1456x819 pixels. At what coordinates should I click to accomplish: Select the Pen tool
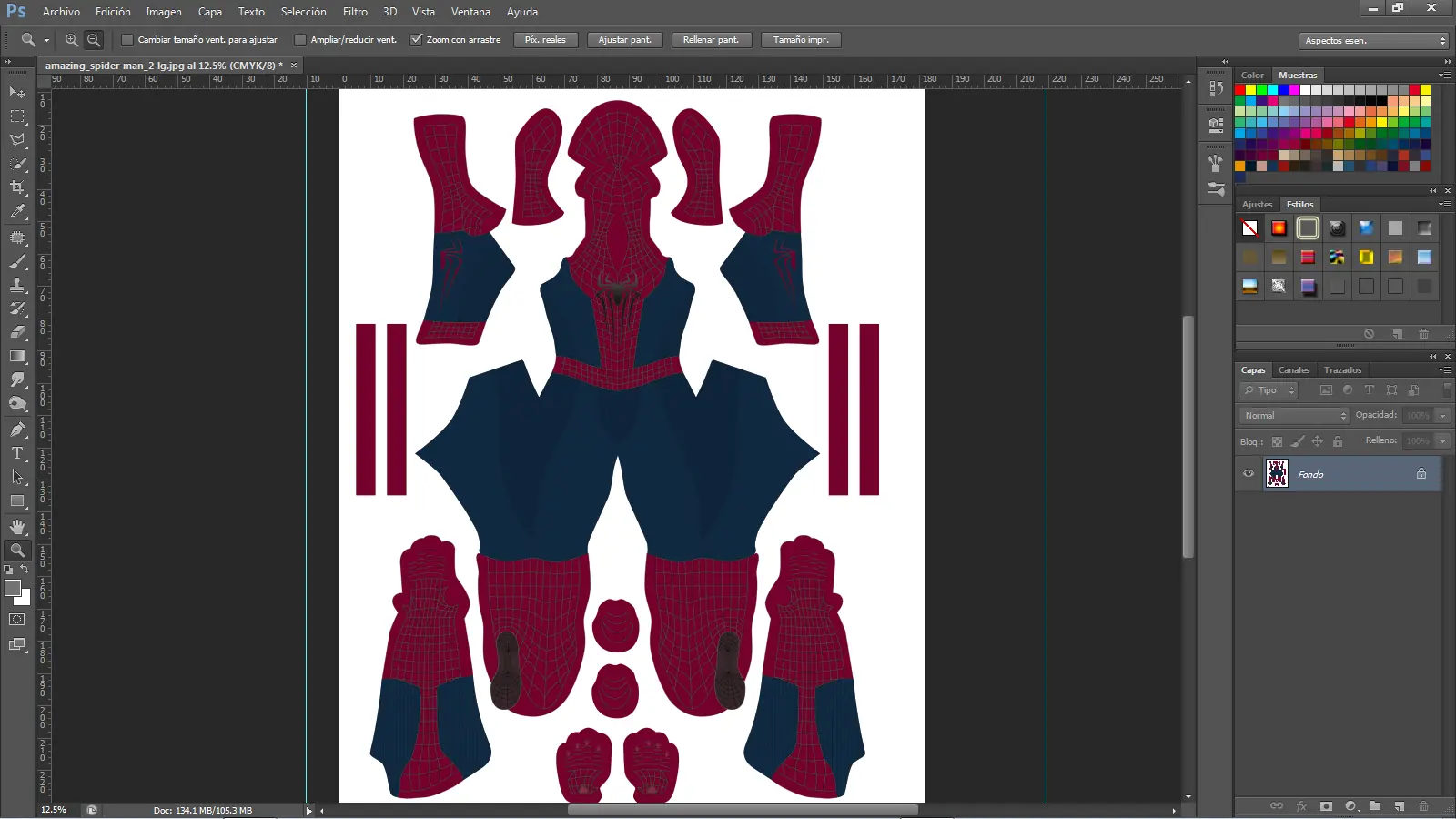(17, 430)
